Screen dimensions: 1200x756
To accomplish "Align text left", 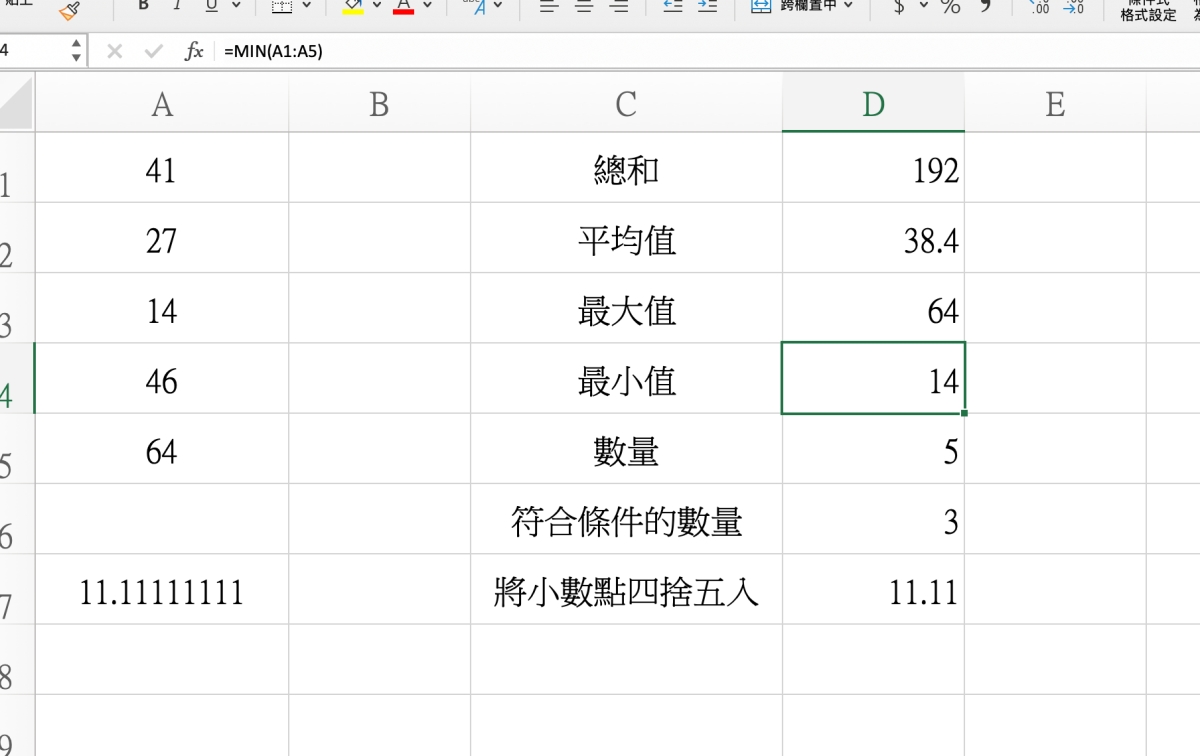I will [x=548, y=6].
